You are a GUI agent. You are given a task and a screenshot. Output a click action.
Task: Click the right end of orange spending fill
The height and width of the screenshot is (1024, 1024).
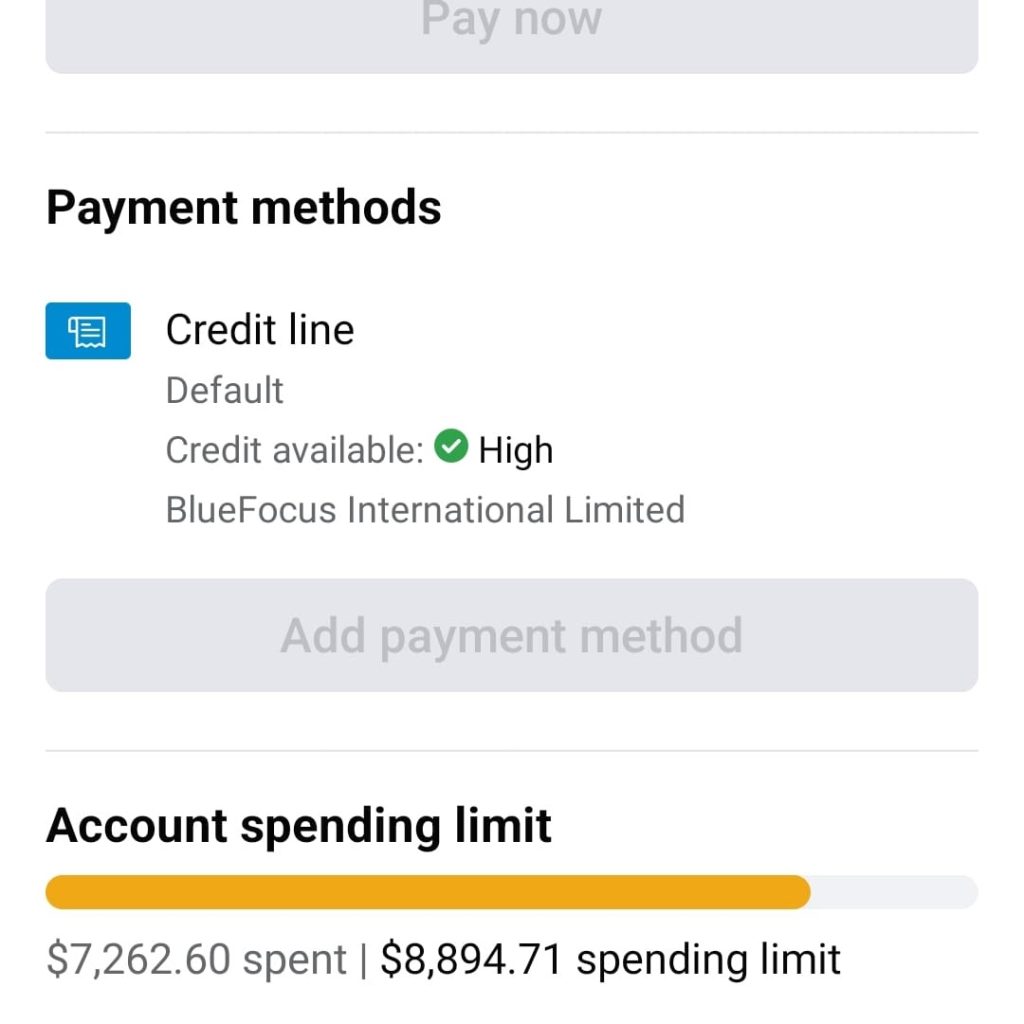(x=802, y=892)
